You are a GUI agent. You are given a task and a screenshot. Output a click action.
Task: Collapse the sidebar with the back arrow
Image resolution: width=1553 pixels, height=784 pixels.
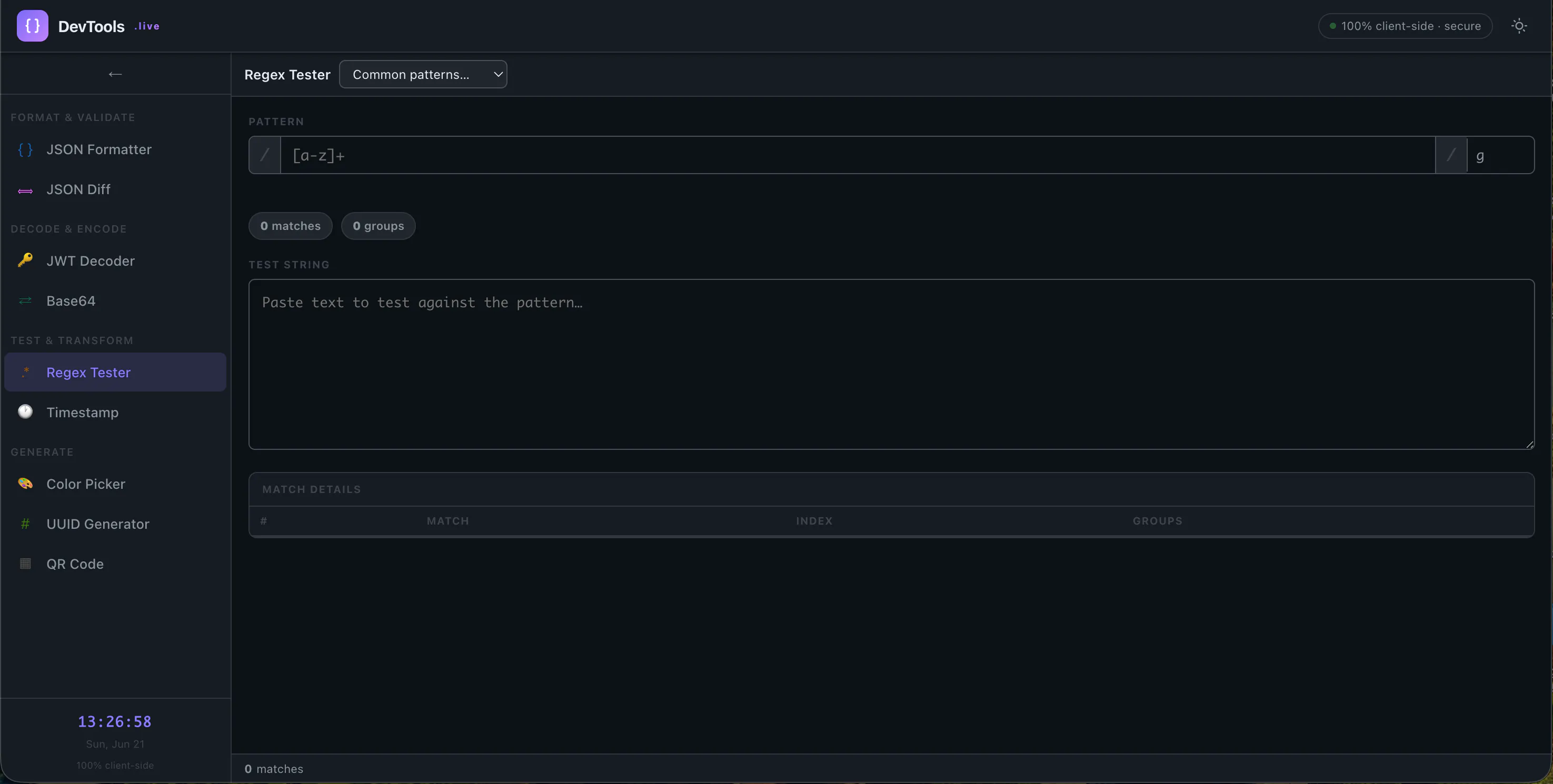[x=115, y=74]
